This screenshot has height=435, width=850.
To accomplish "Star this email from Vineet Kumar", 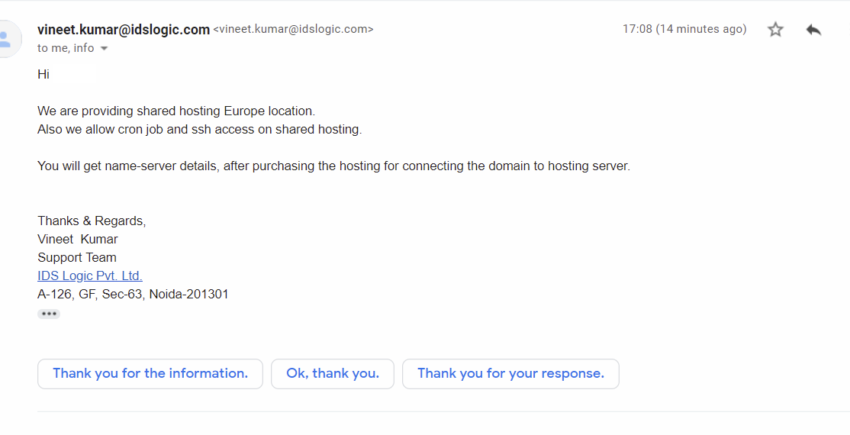I will pos(776,29).
